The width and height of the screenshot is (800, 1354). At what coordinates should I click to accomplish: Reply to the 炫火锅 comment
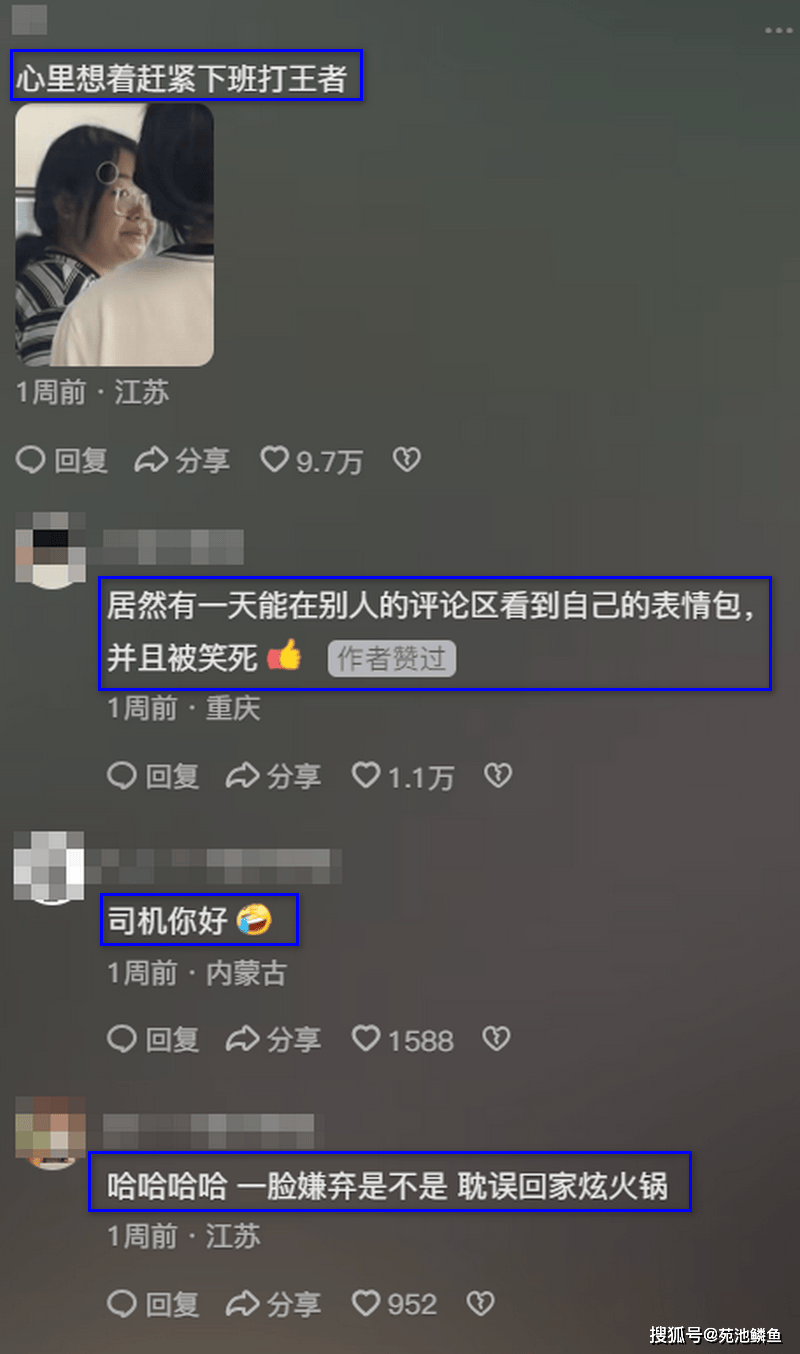click(x=153, y=1303)
